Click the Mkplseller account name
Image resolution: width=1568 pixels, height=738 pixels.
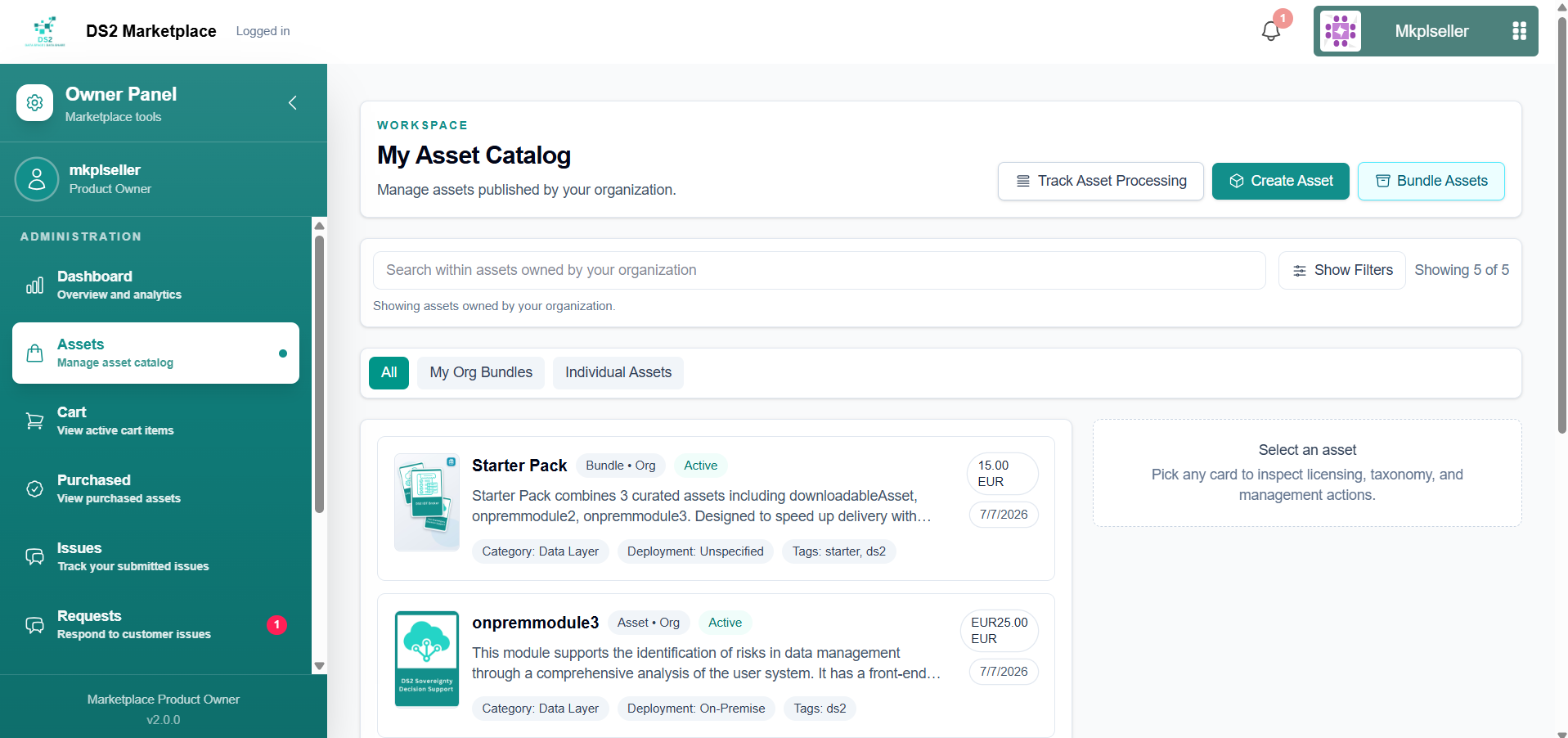(x=1431, y=31)
